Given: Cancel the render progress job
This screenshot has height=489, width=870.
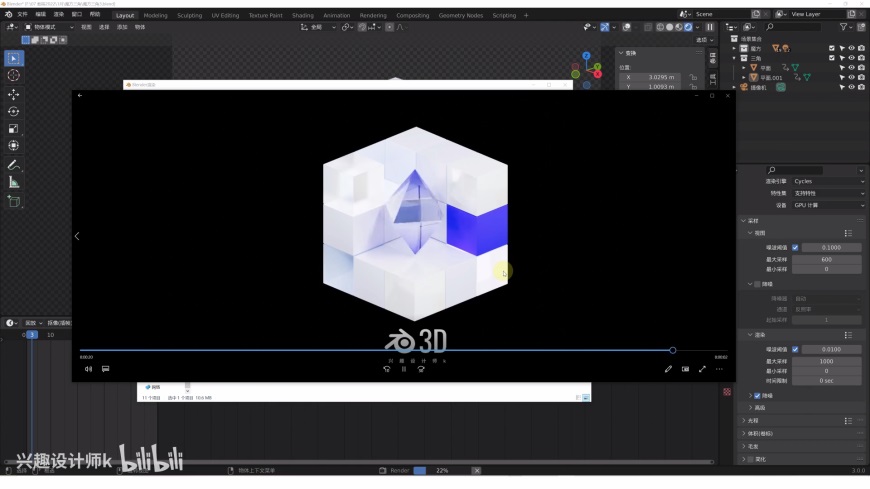Looking at the screenshot, I should (x=477, y=471).
